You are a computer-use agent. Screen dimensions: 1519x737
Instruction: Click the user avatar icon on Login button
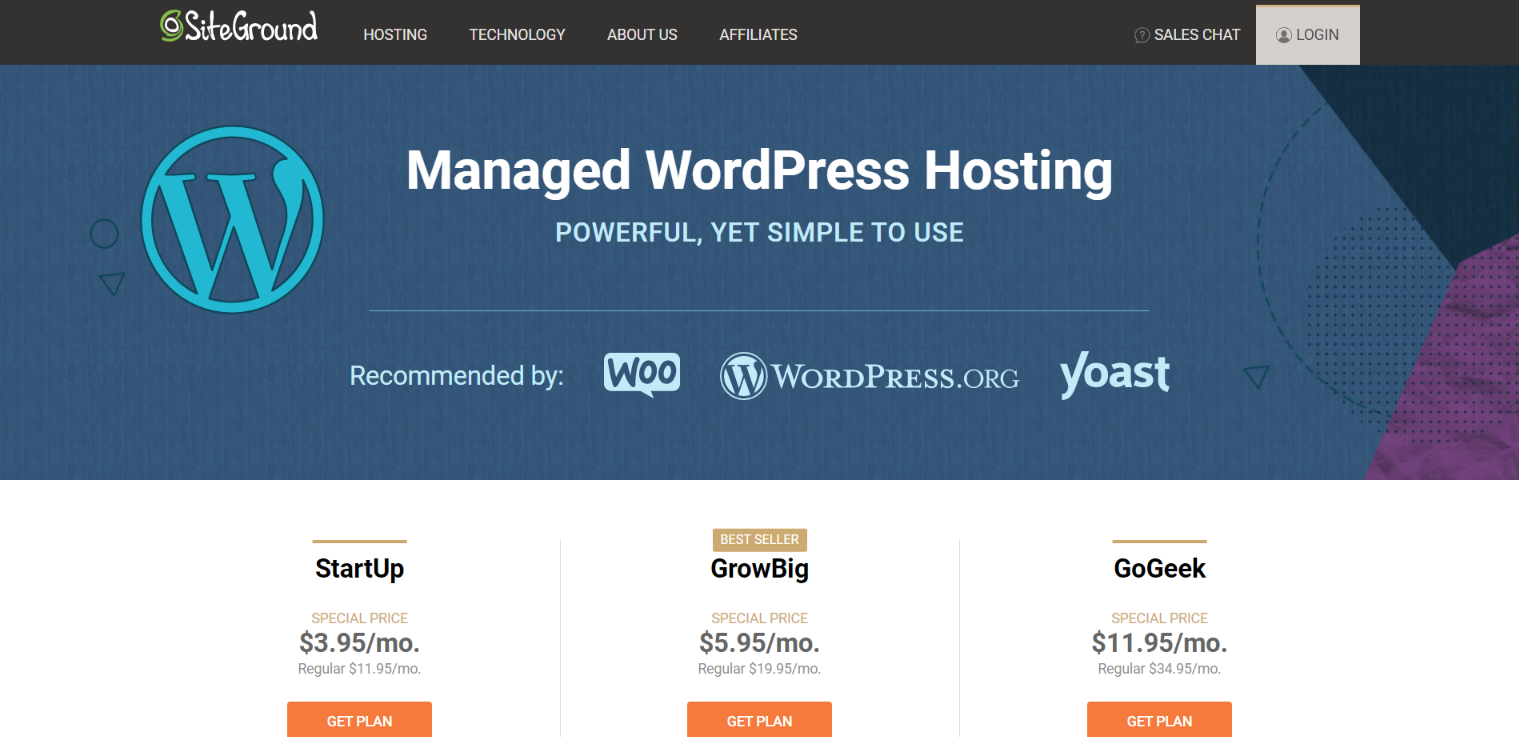1283,34
